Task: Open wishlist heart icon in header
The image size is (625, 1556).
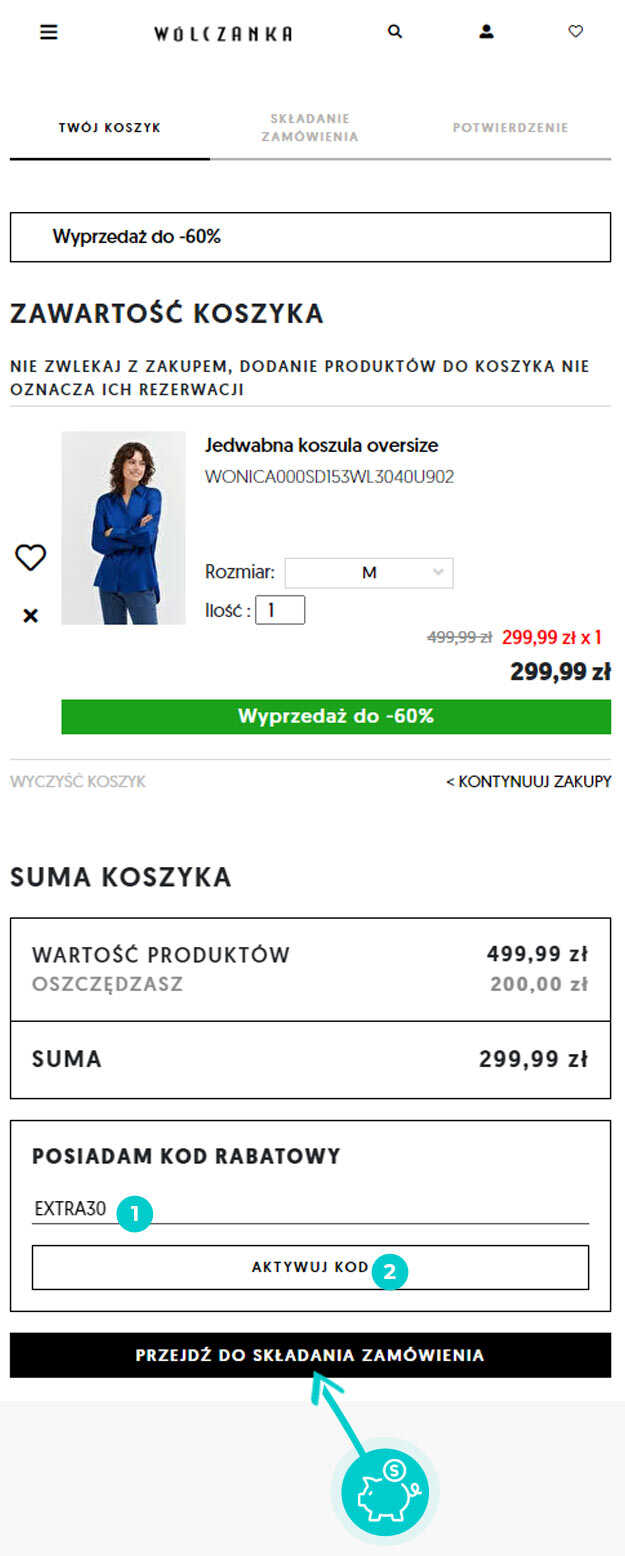Action: 575,32
